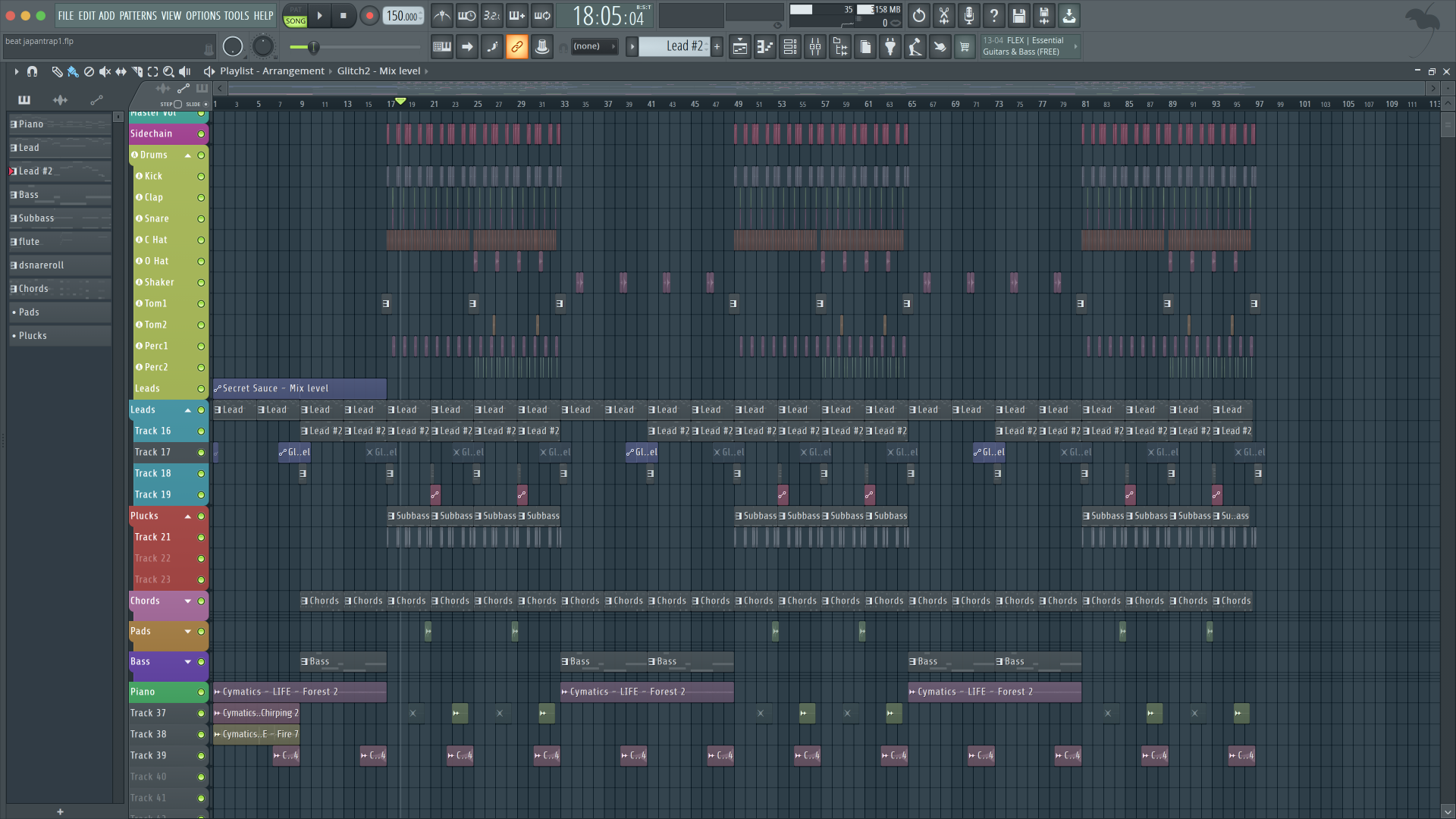
Task: Expand the Chords track group
Action: 188,601
